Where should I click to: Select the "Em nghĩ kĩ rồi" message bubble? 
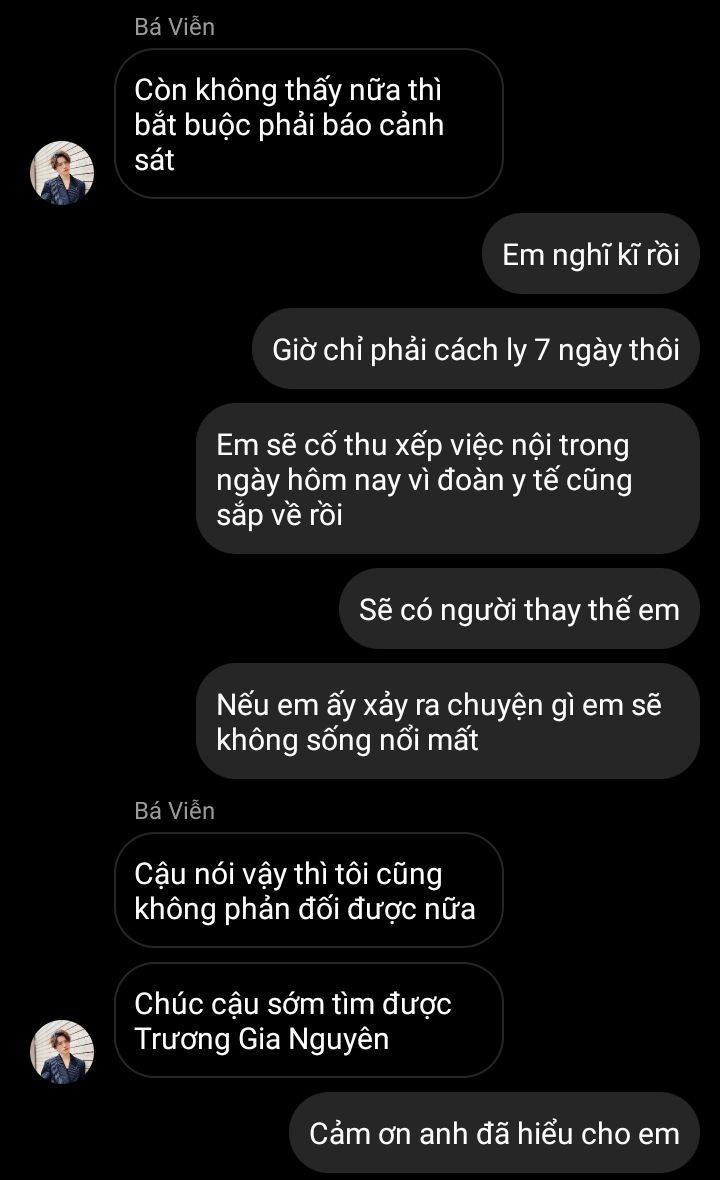(591, 254)
